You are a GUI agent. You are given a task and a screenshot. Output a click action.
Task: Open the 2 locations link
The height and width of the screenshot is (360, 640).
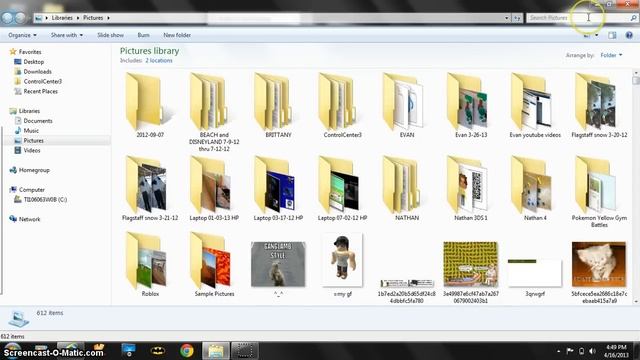tap(159, 60)
